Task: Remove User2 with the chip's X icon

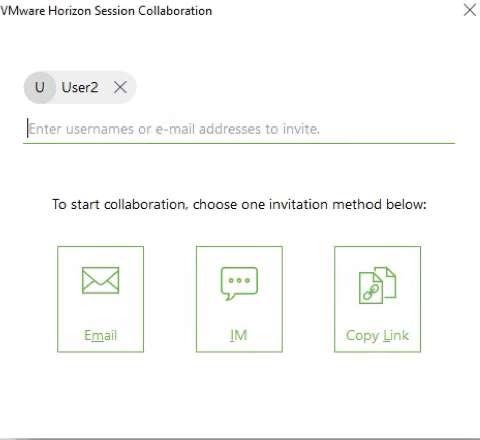Action: [x=120, y=87]
